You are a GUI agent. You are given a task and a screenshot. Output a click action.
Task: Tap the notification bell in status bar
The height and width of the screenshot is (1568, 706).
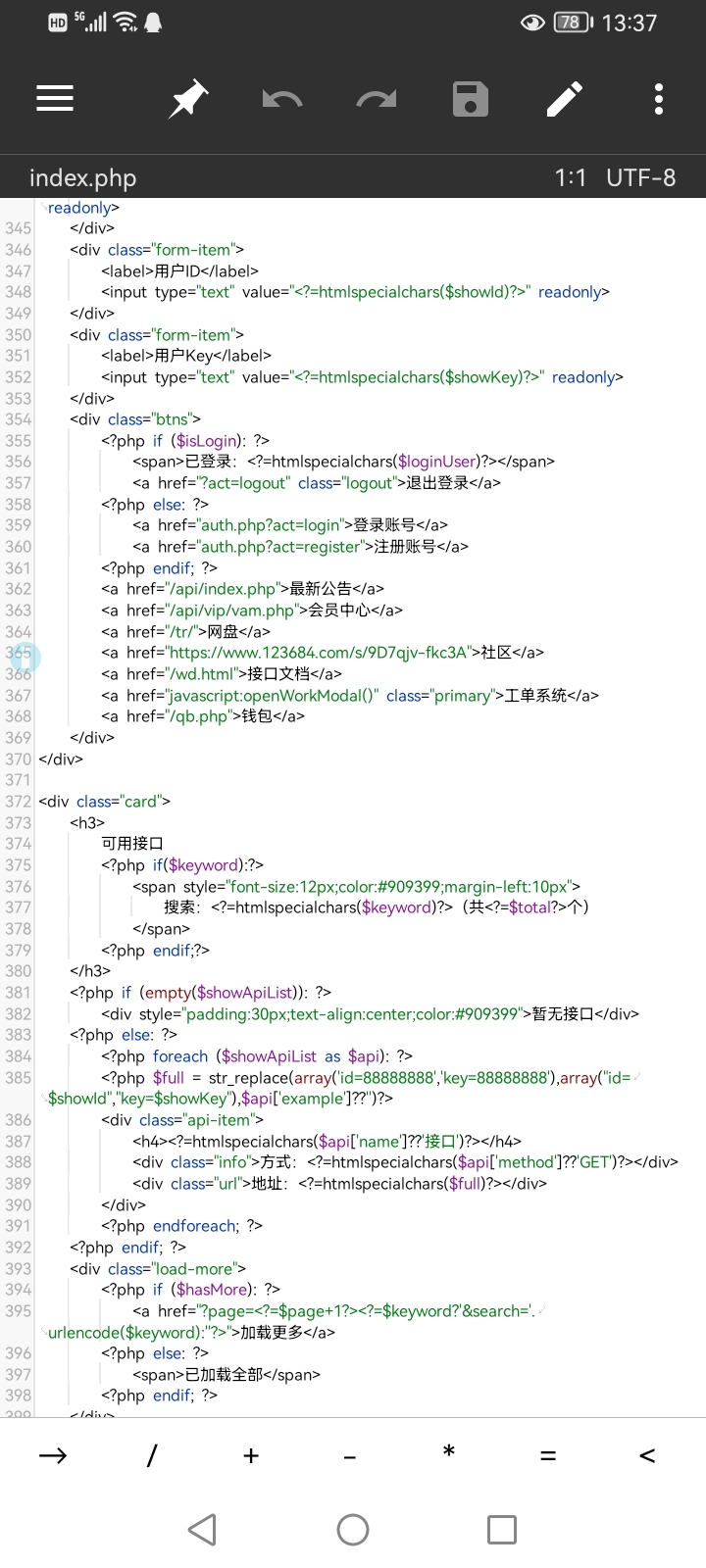click(x=153, y=23)
